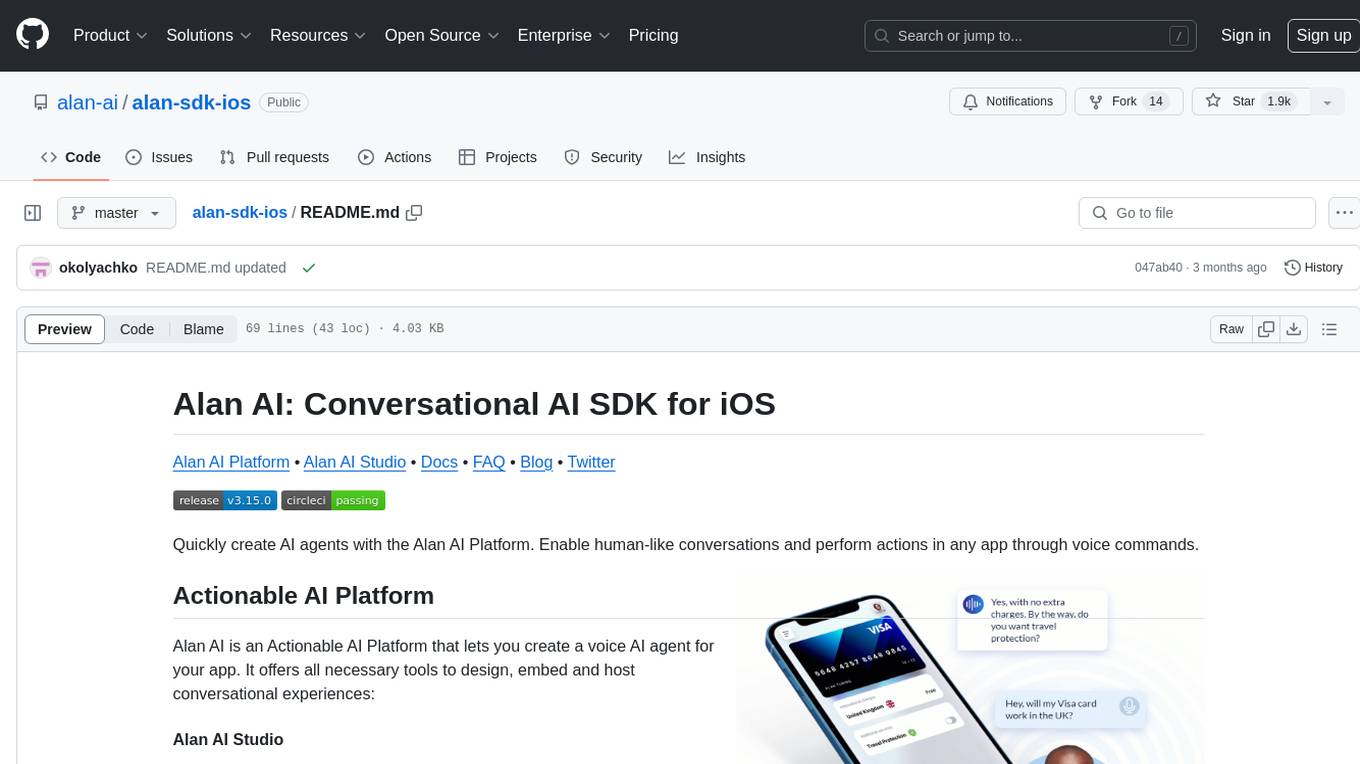Open the Blog link

[x=537, y=462]
